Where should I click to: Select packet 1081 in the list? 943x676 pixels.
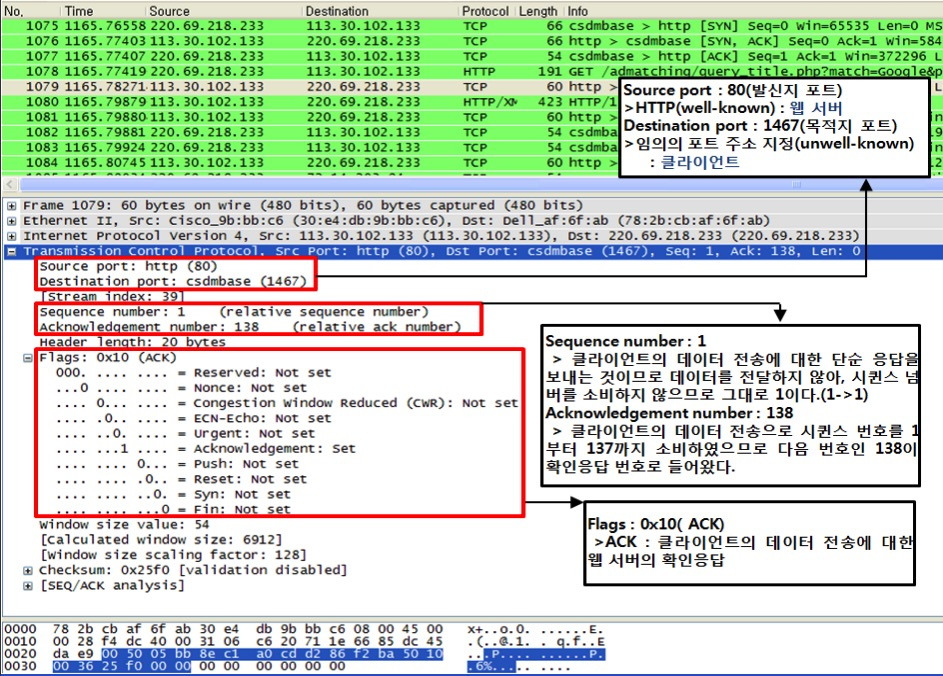[311, 117]
